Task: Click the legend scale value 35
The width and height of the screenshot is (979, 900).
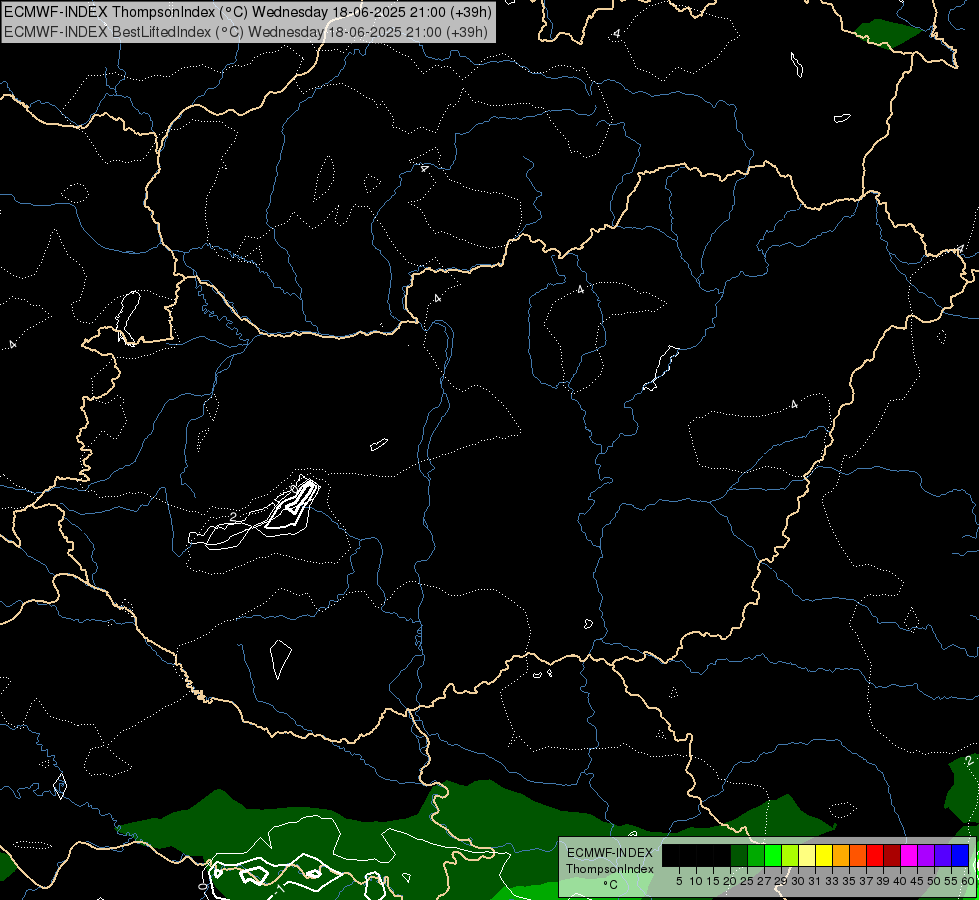Action: click(x=849, y=881)
